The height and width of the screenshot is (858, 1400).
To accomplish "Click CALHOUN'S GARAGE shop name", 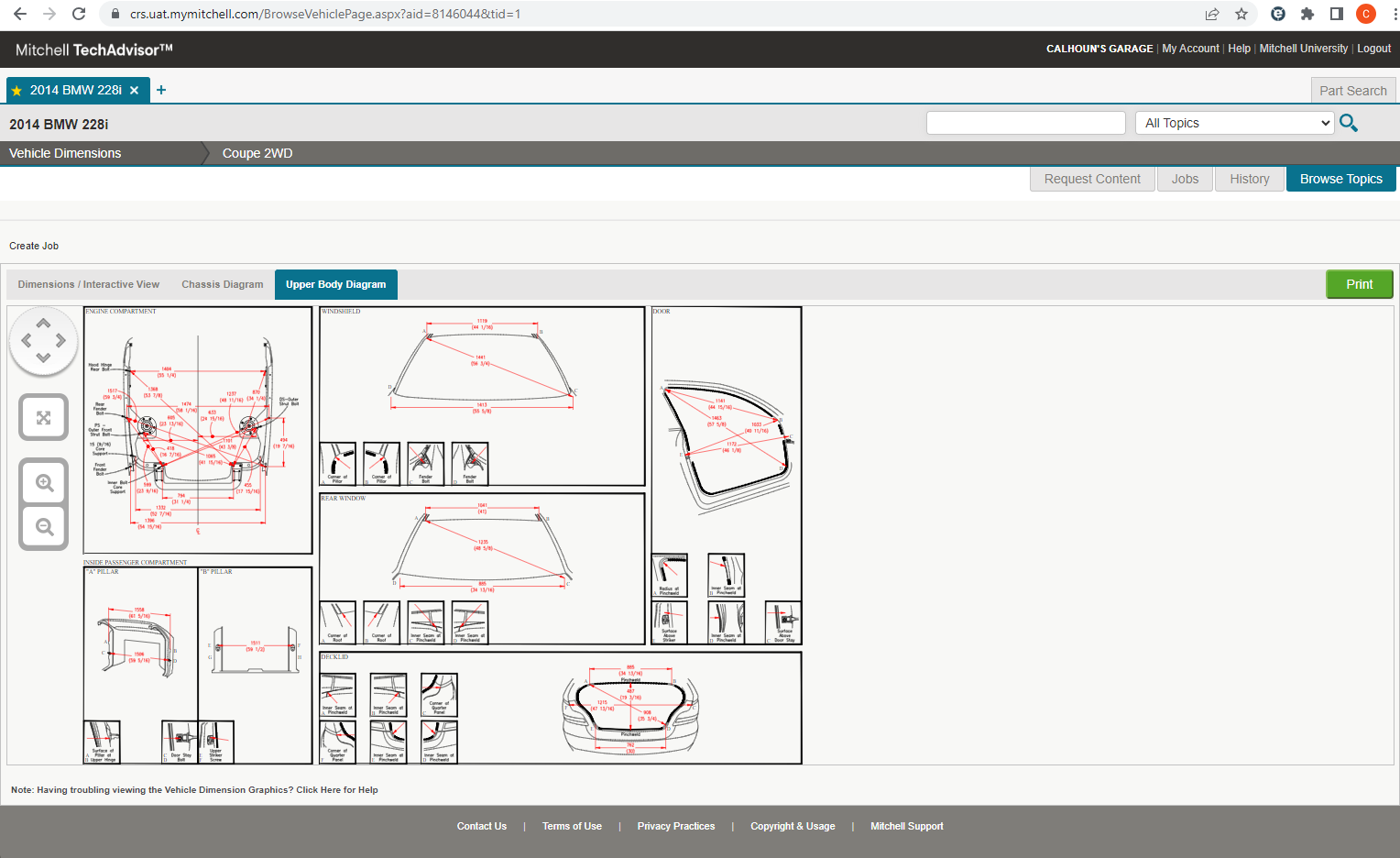I will [x=1099, y=49].
